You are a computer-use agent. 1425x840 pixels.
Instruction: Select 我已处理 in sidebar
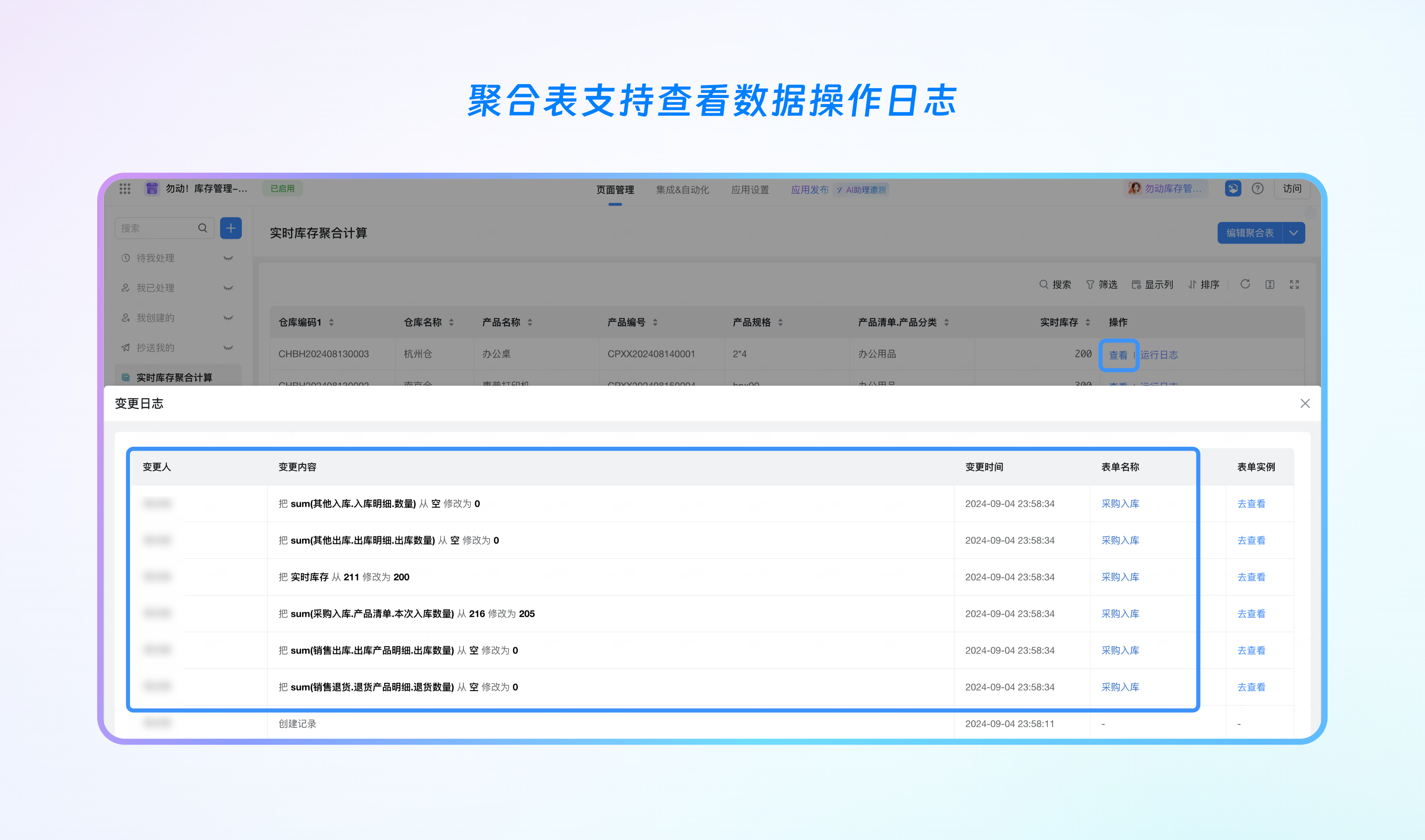pyautogui.click(x=155, y=288)
